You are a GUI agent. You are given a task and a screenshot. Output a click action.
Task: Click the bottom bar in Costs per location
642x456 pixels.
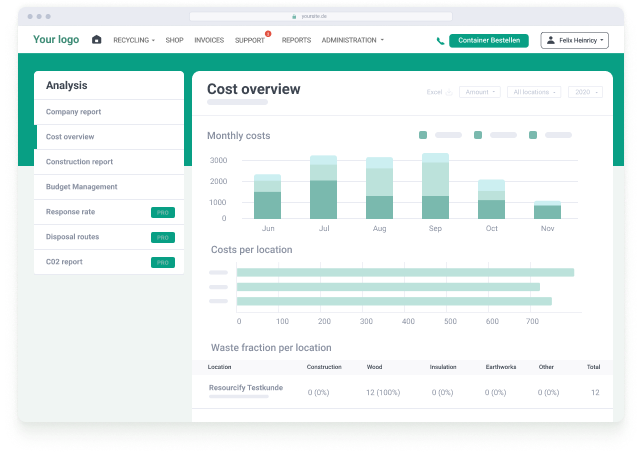coord(394,301)
